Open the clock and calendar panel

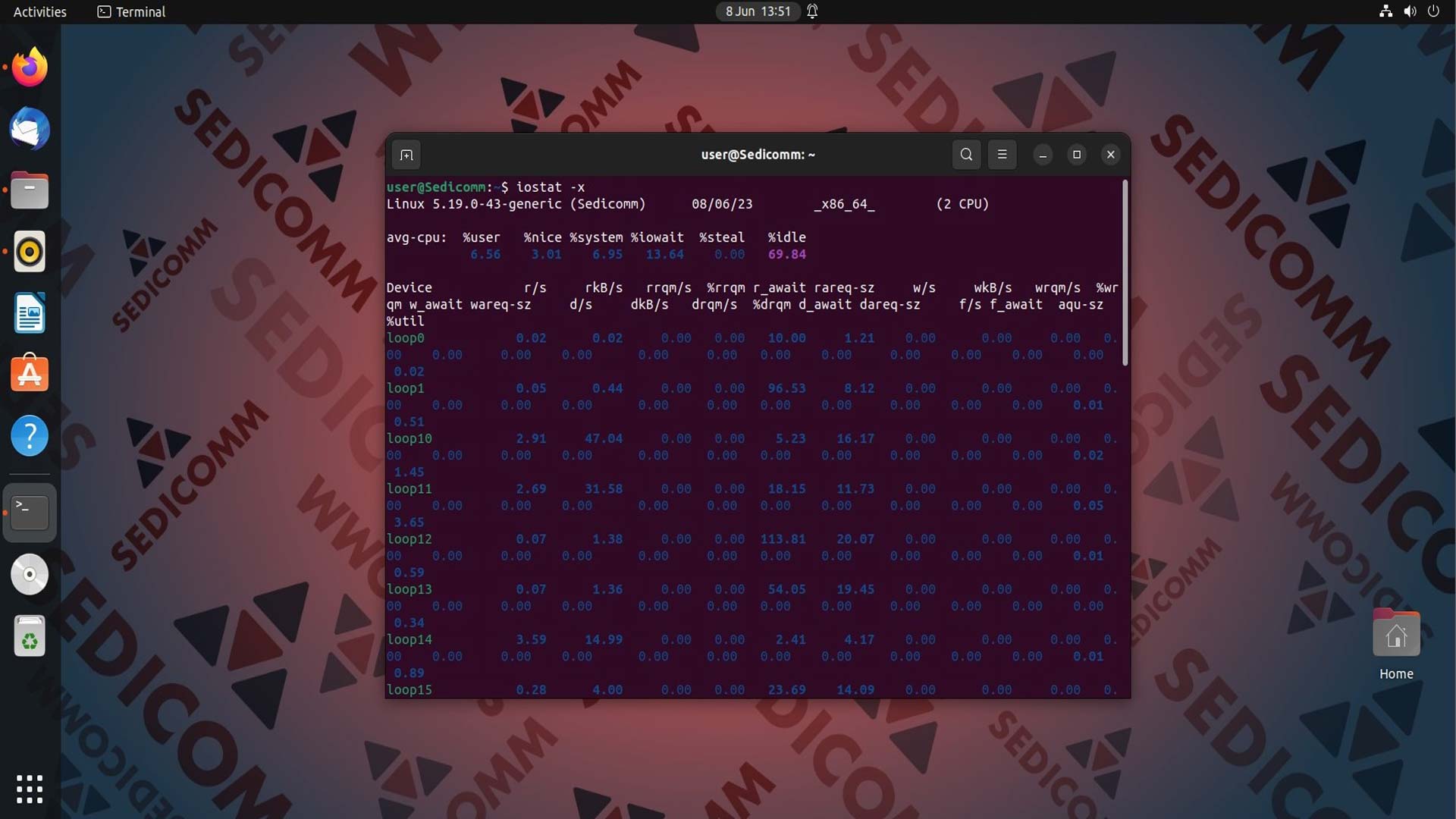(x=758, y=11)
